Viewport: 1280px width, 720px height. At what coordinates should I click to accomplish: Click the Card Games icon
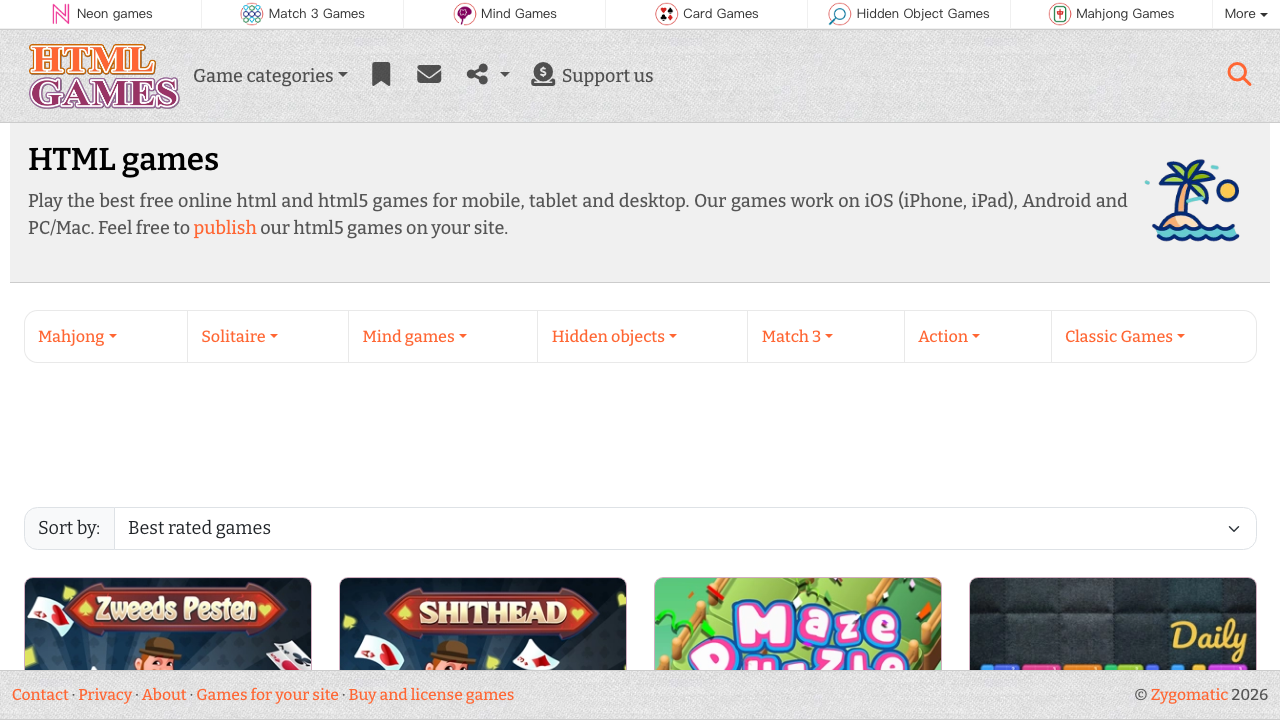[x=667, y=14]
